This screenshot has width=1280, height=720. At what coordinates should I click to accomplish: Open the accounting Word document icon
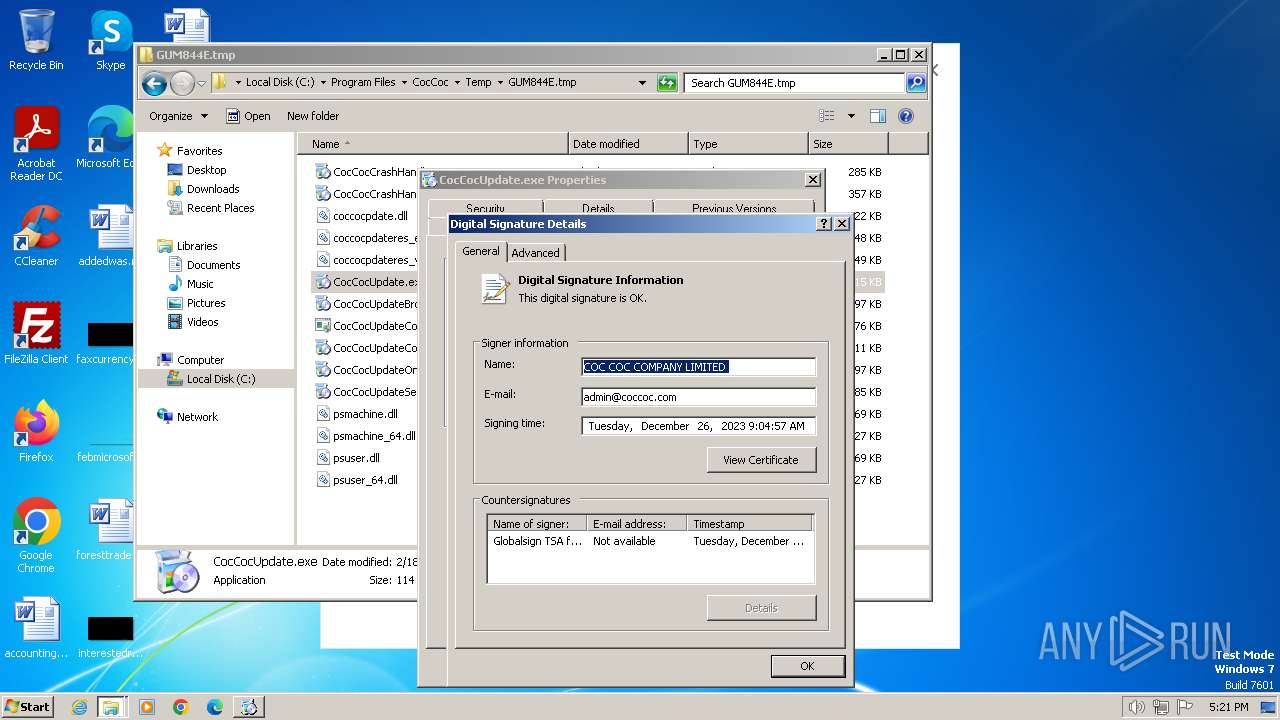[36, 629]
